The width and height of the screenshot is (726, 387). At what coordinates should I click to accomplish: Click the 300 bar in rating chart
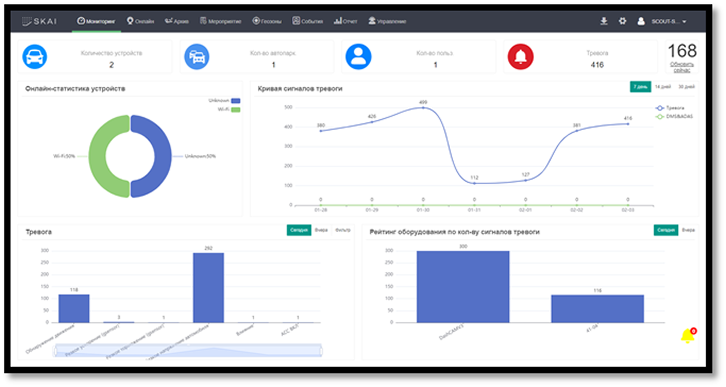coord(463,287)
